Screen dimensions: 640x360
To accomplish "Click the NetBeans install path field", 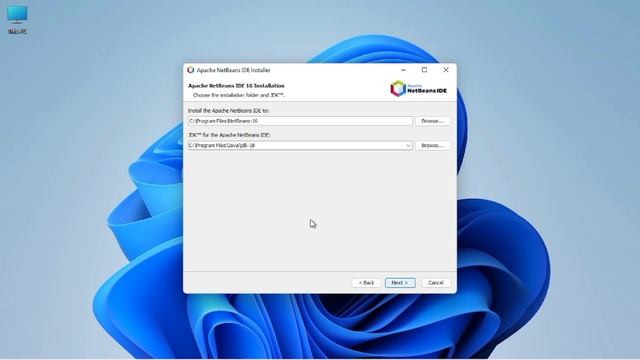I will pyautogui.click(x=300, y=121).
